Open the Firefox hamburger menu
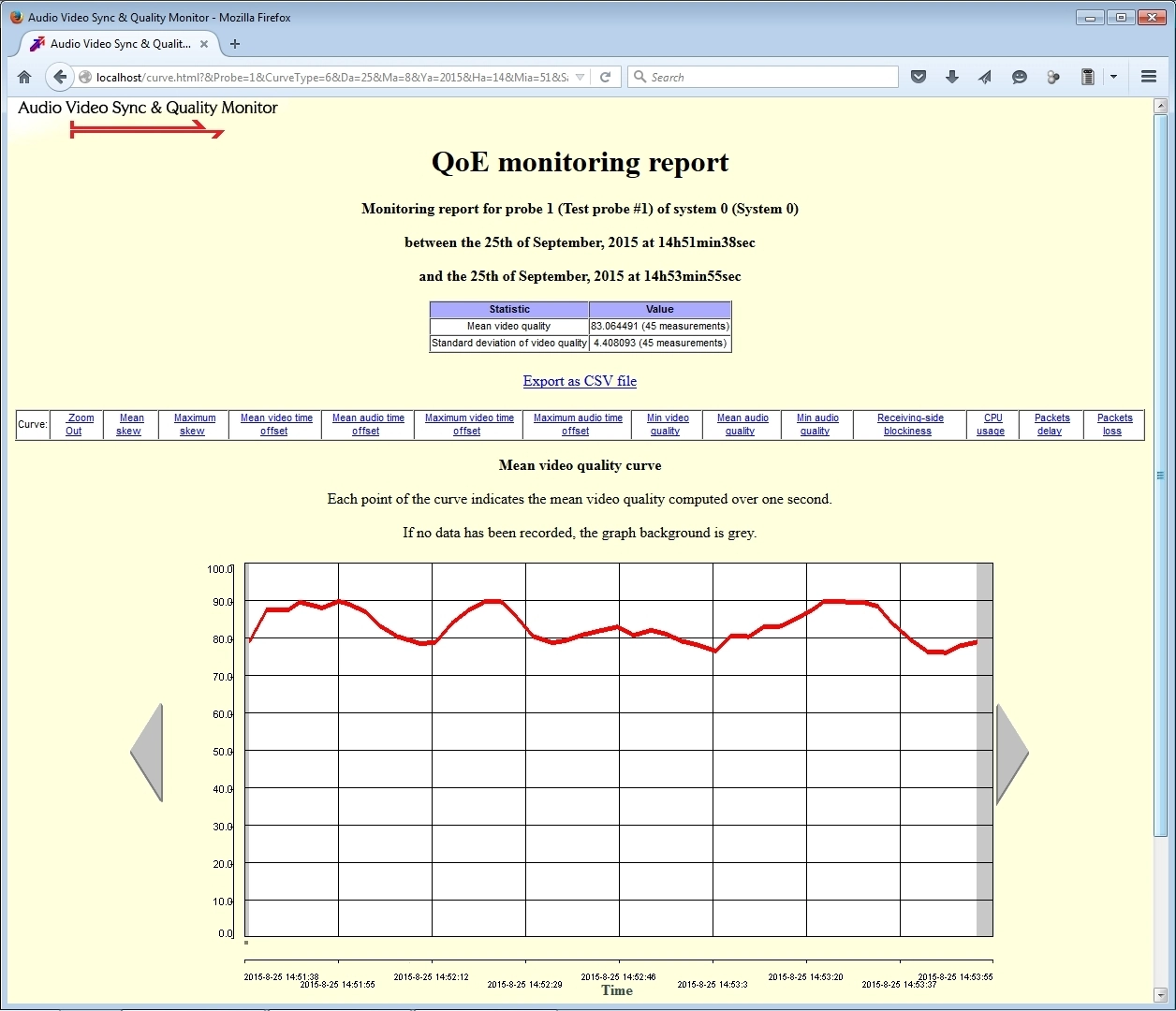This screenshot has height=1011, width=1176. point(1149,77)
